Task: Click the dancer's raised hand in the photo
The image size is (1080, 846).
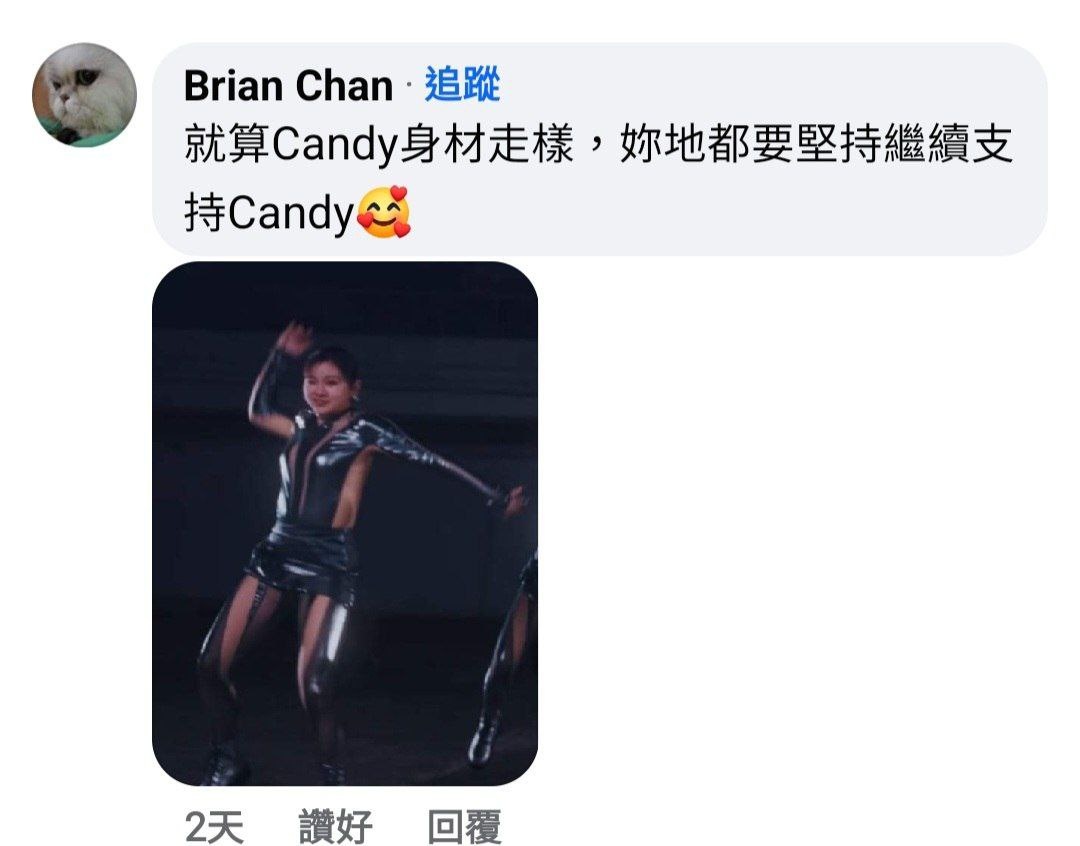Action: (x=294, y=338)
